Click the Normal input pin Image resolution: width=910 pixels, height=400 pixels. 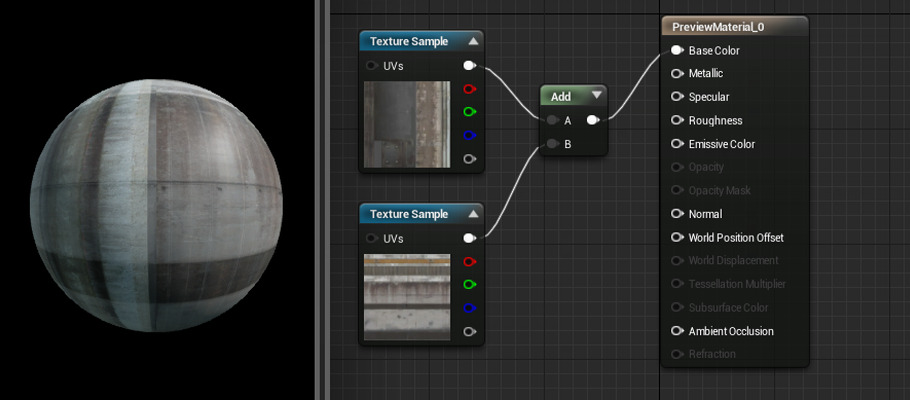677,214
